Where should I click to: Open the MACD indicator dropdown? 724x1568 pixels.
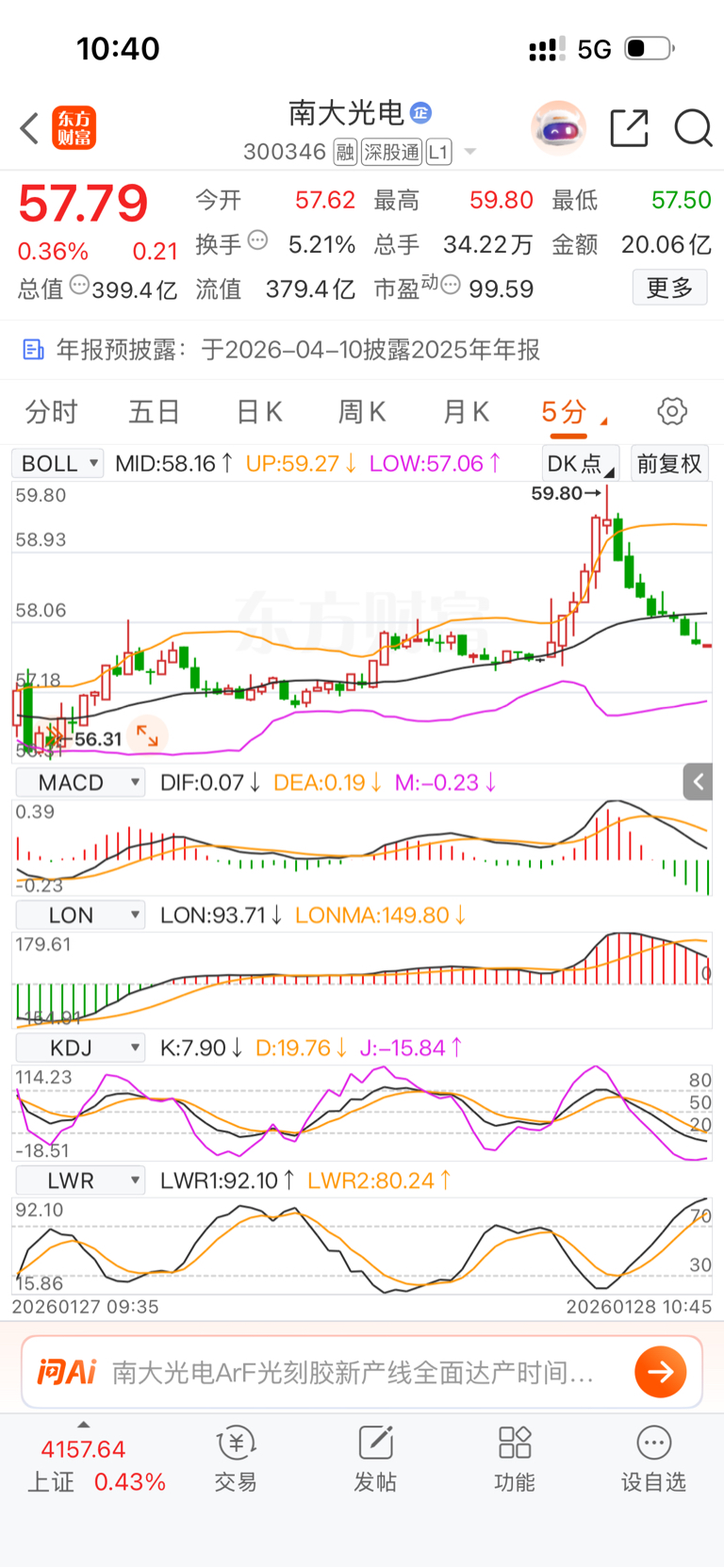pos(79,783)
